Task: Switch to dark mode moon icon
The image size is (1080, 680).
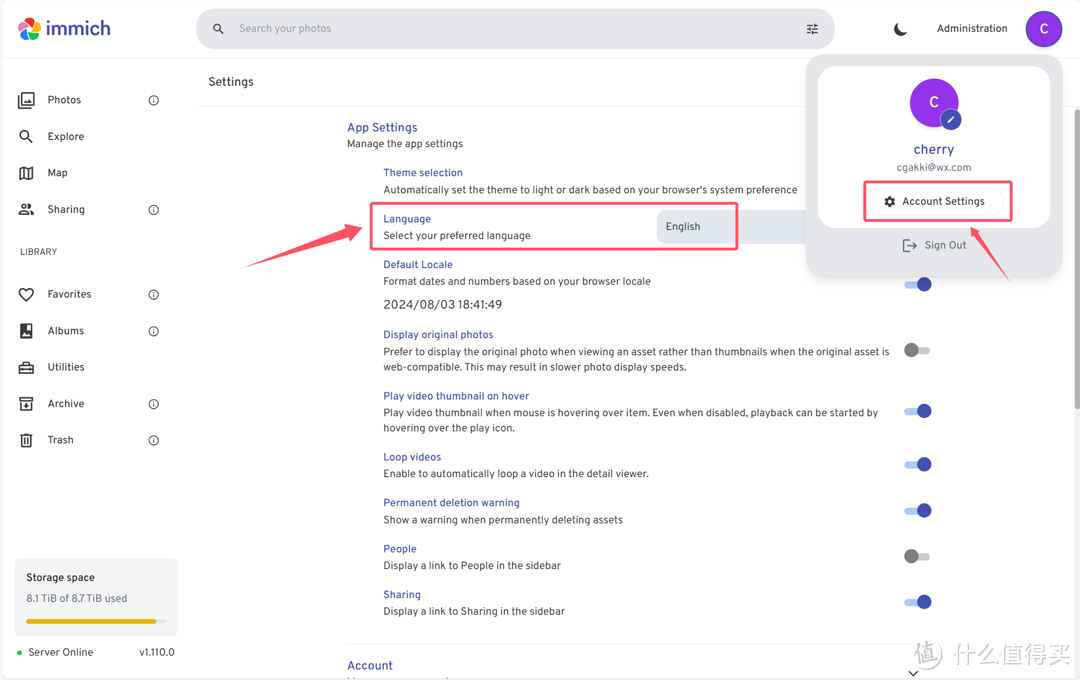Action: (900, 29)
